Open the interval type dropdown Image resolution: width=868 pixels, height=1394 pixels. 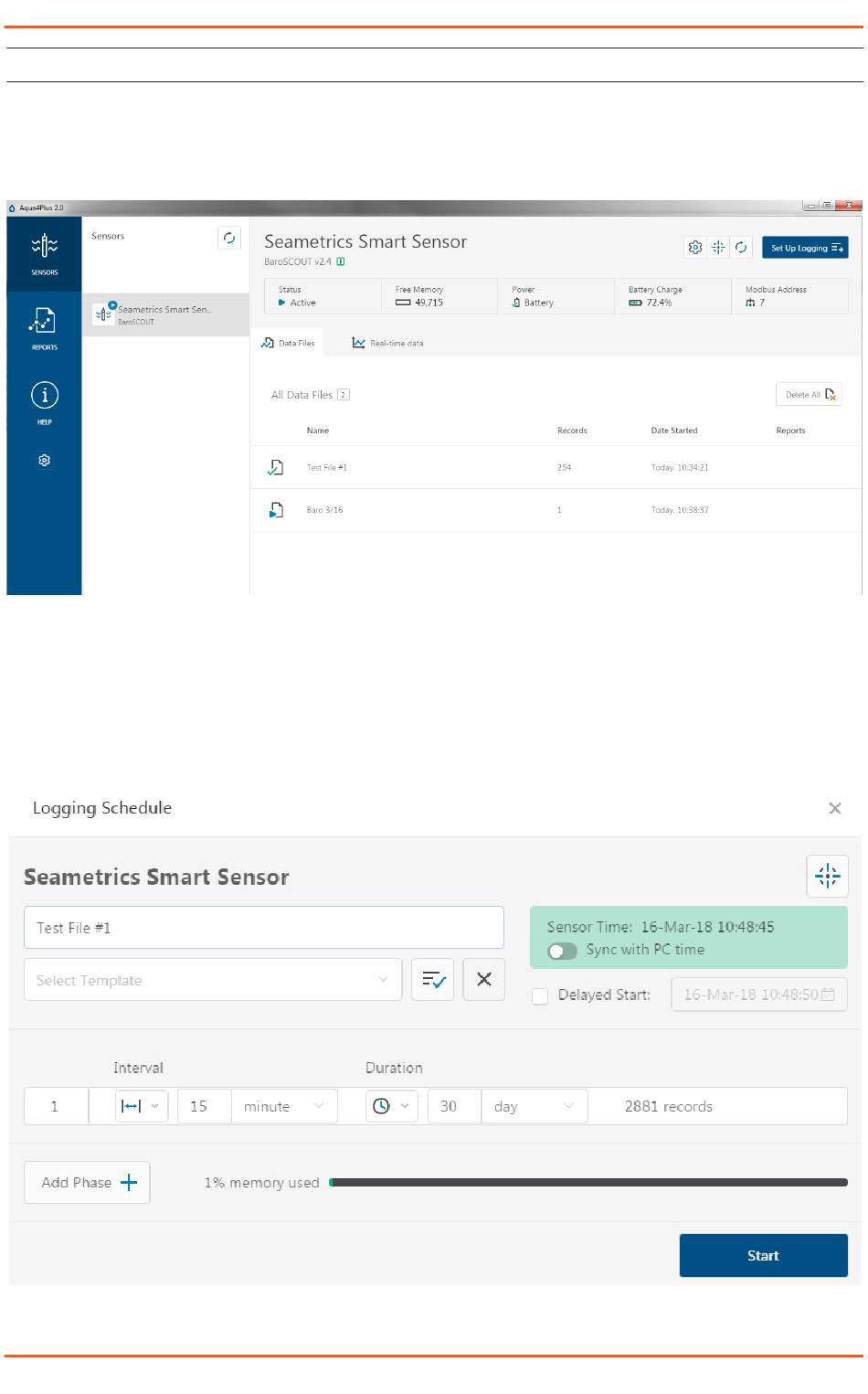(141, 1106)
